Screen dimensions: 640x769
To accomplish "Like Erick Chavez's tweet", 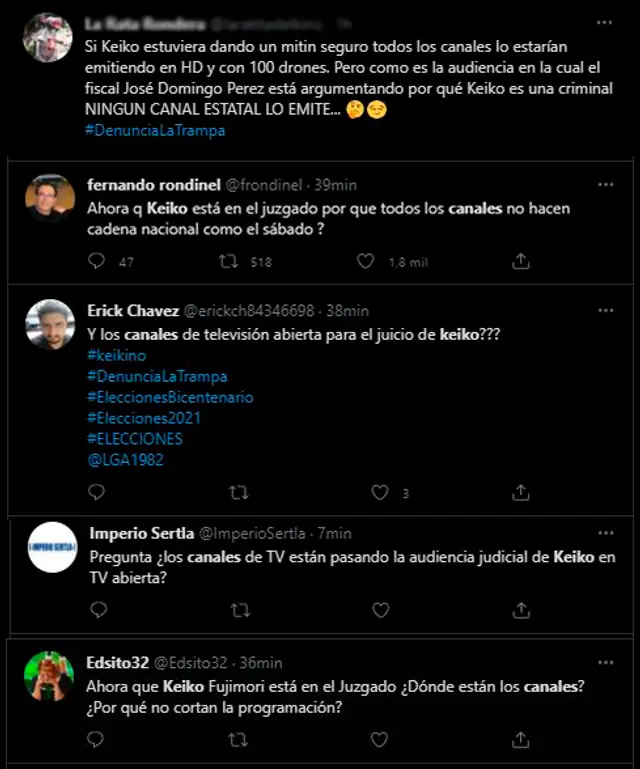I will click(380, 492).
